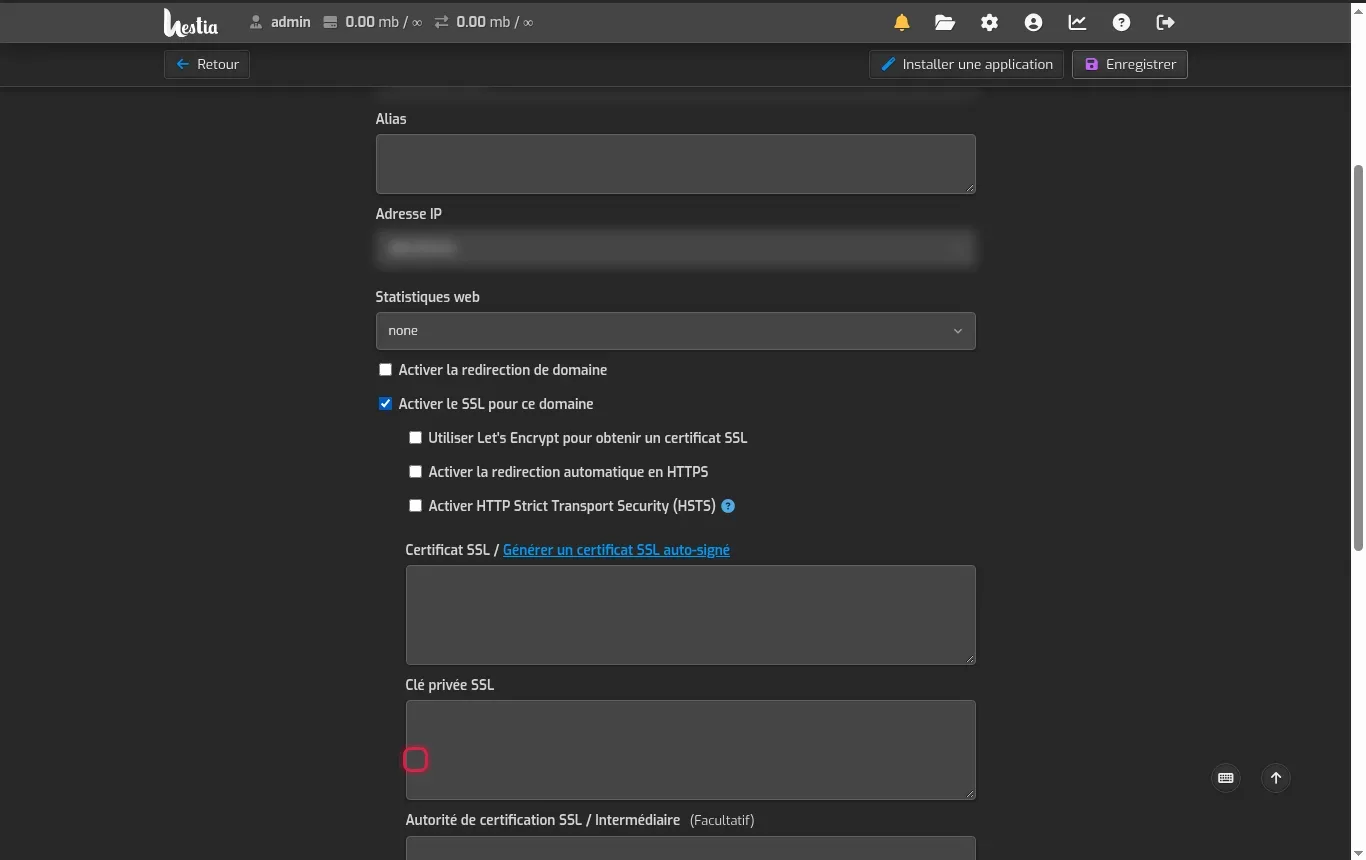
Task: Open the statistics chart icon
Action: pos(1077,22)
